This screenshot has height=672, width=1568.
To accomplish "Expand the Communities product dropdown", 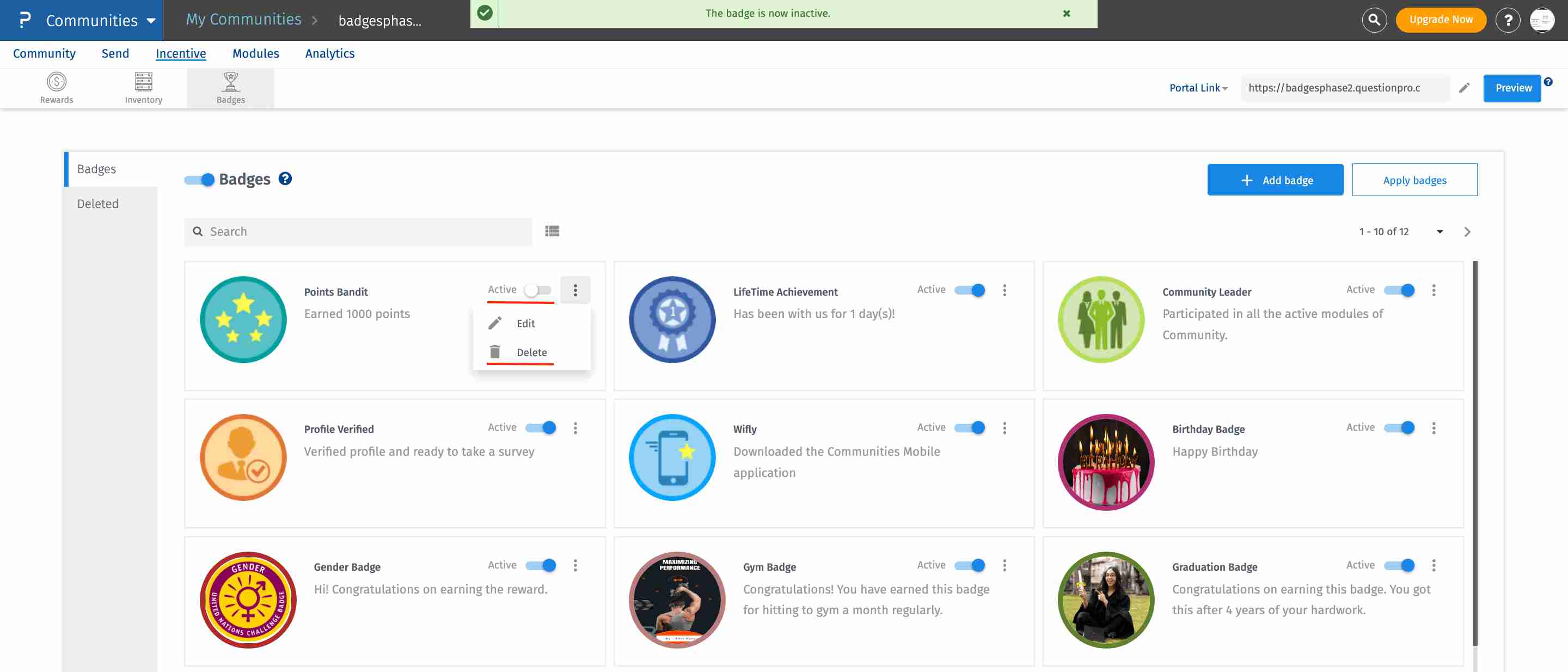I will tap(150, 20).
